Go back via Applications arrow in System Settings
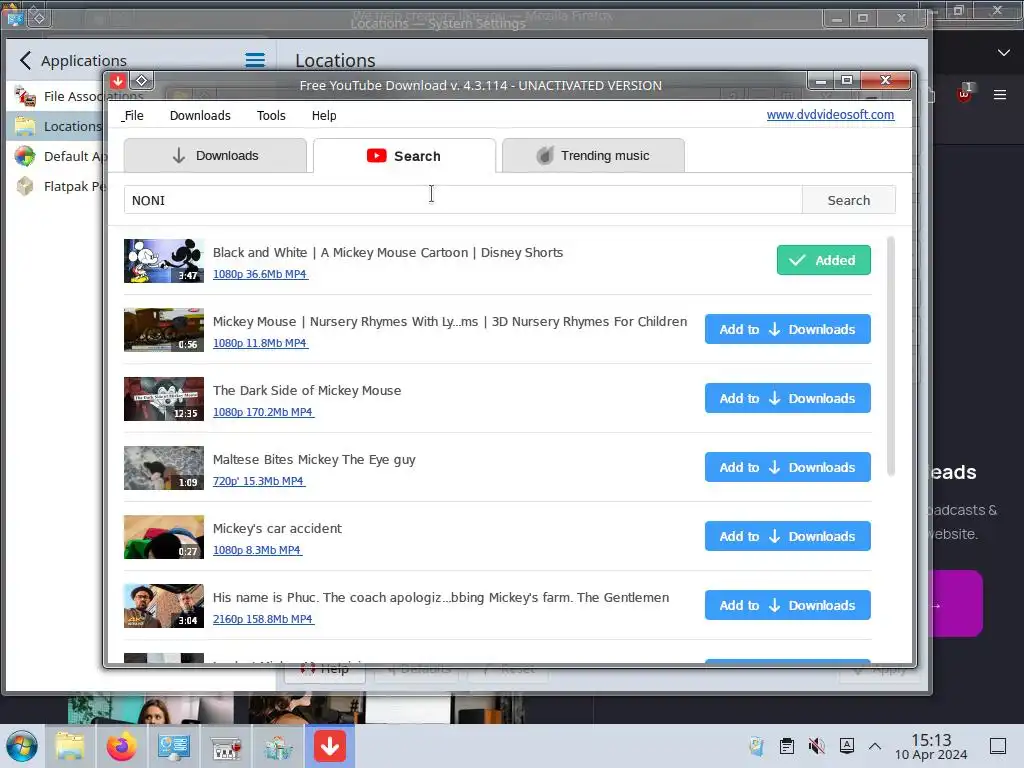1024x768 pixels. pyautogui.click(x=25, y=61)
